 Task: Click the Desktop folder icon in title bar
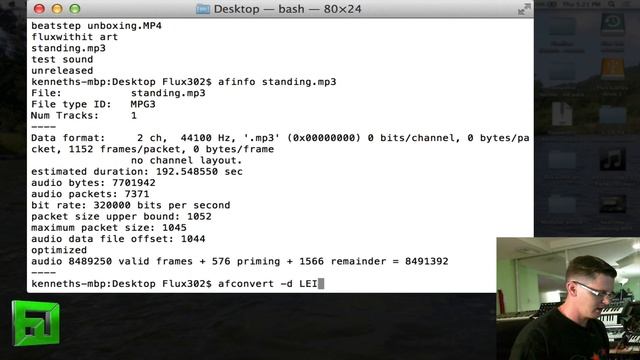pyautogui.click(x=202, y=9)
